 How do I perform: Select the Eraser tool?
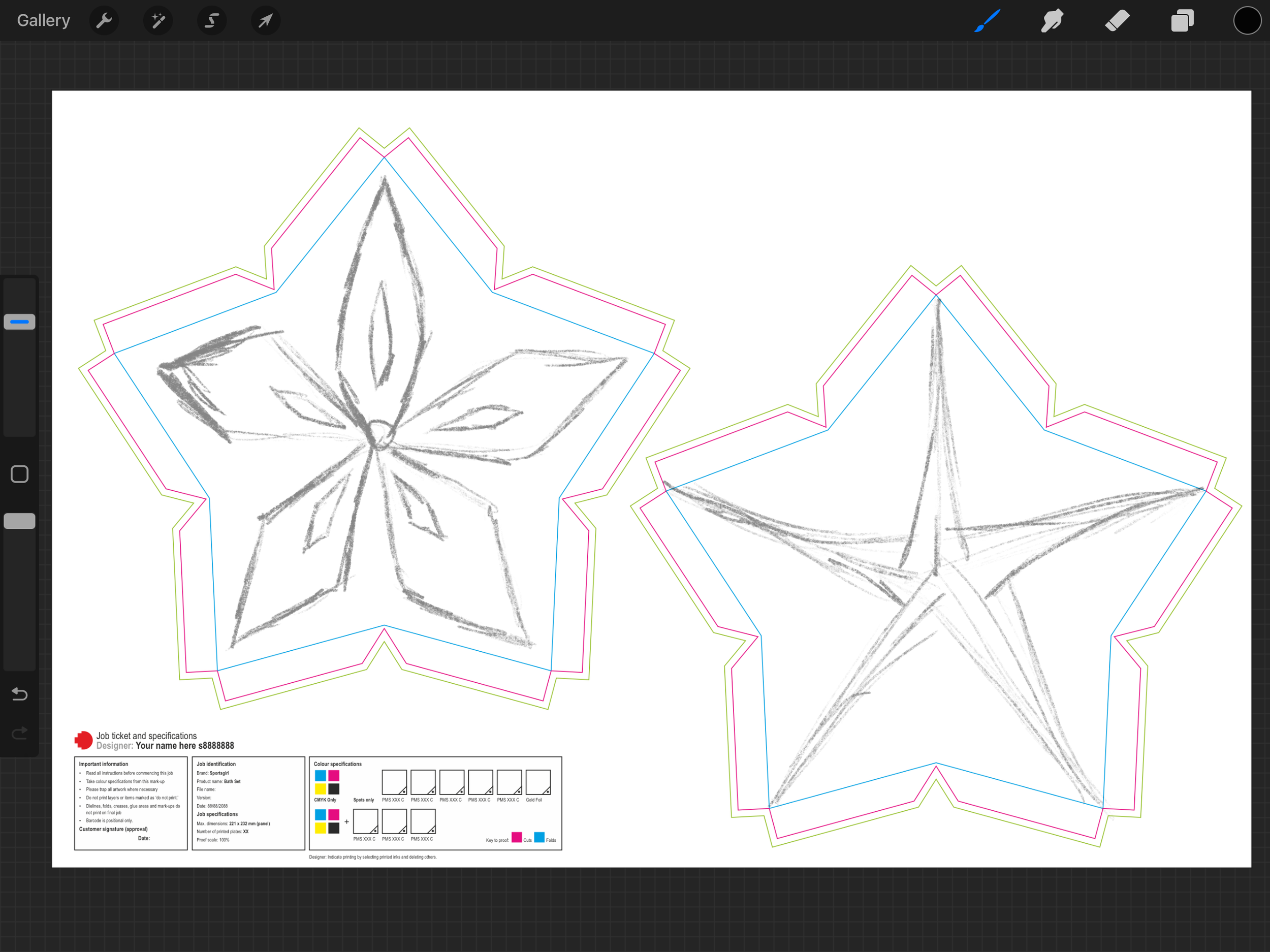pos(1117,21)
